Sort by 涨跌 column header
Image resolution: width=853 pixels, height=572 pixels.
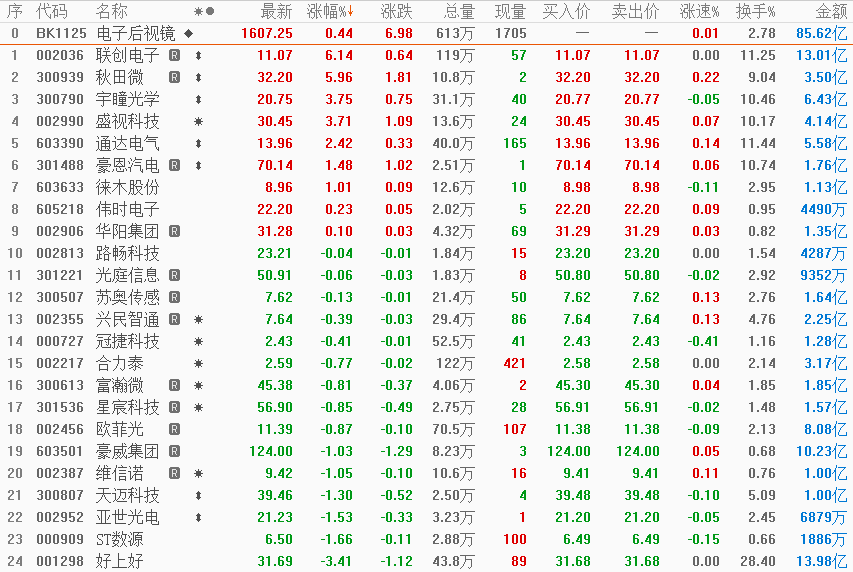click(x=397, y=11)
